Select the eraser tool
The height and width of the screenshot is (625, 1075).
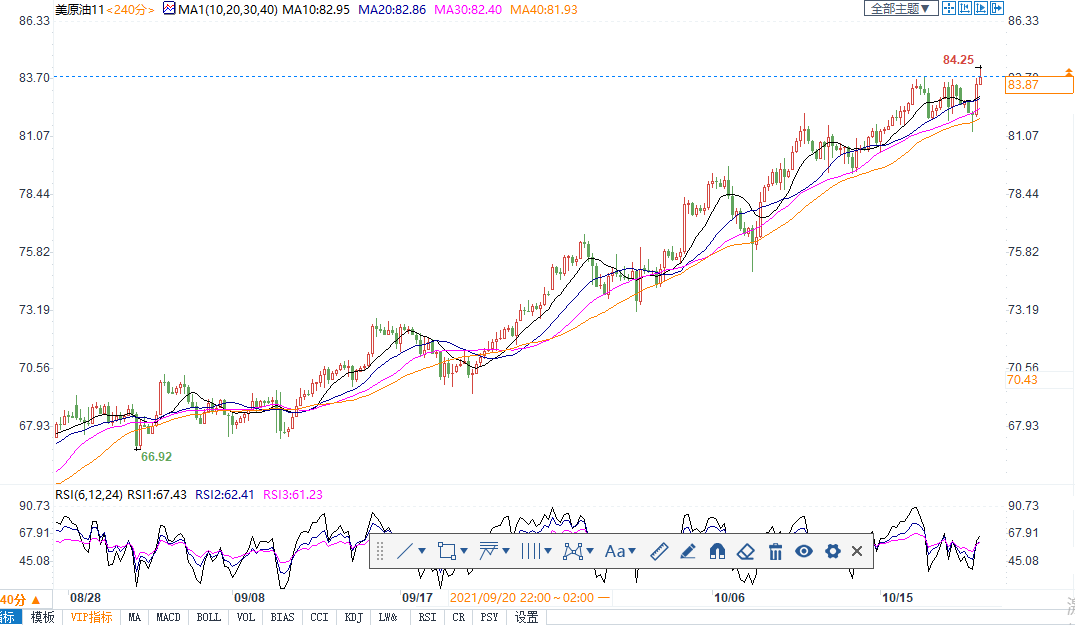[745, 551]
